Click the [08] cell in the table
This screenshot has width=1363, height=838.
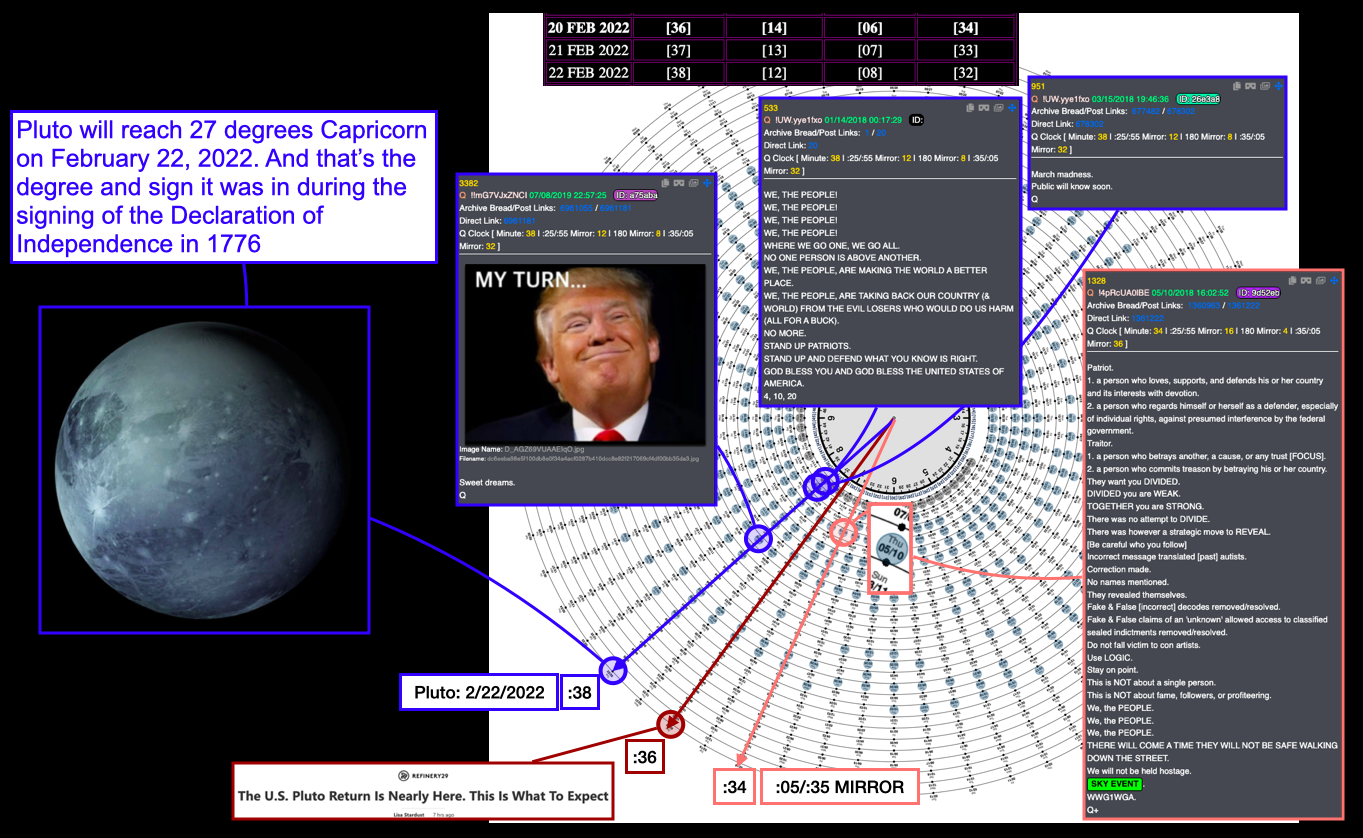coord(869,72)
